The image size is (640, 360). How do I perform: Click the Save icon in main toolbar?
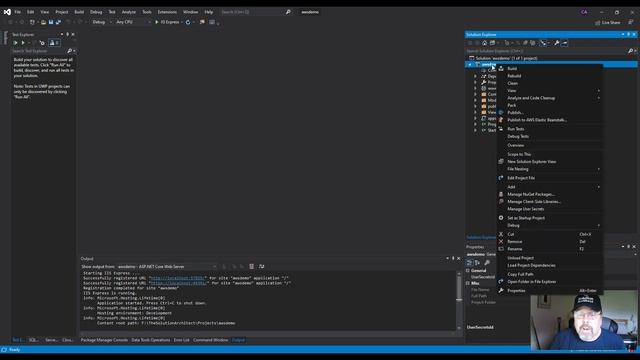click(51, 22)
